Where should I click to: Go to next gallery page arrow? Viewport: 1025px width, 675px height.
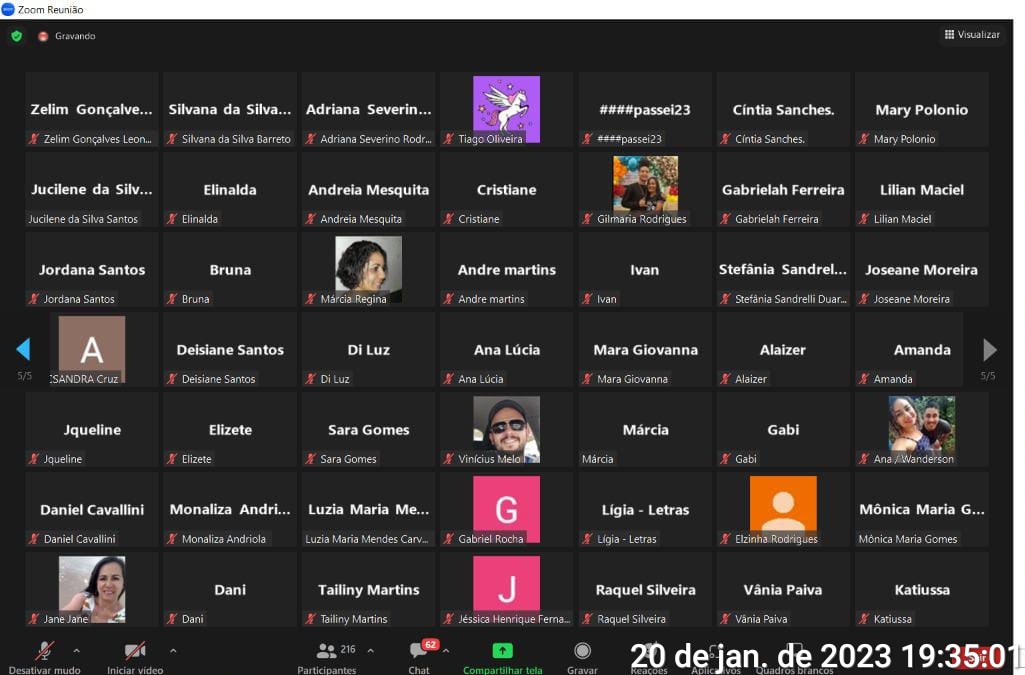coord(989,349)
